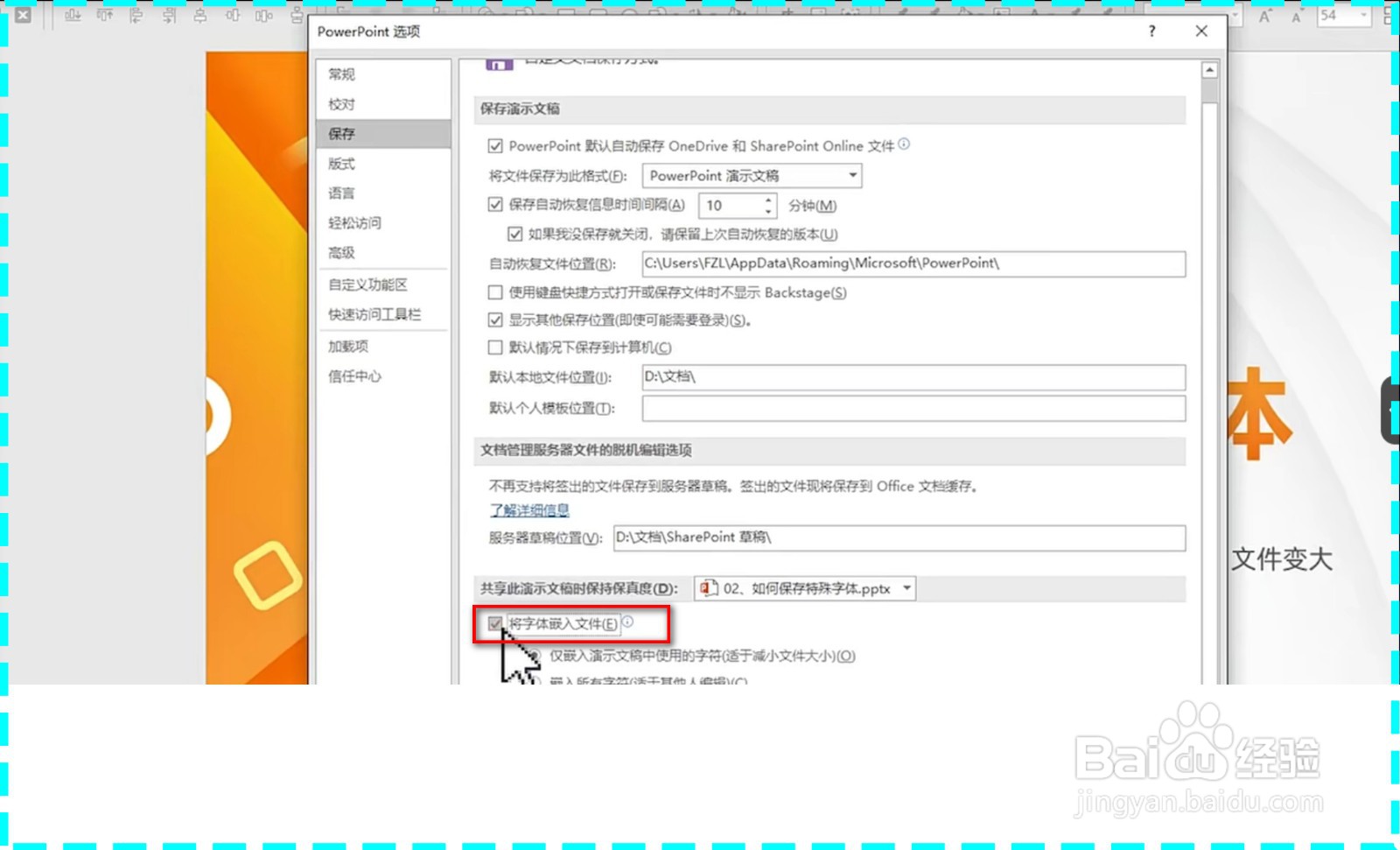
Task: Click the PowerPoint file icon in fidelity dropdown
Action: coord(709,588)
